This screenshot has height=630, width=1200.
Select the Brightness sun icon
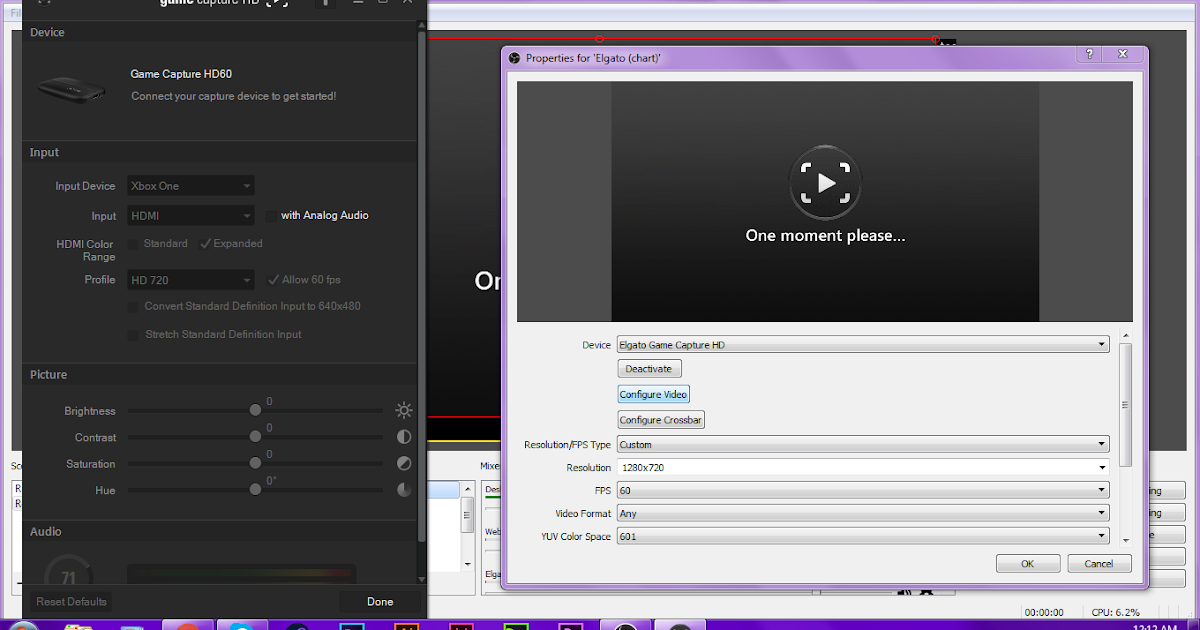pyautogui.click(x=403, y=409)
